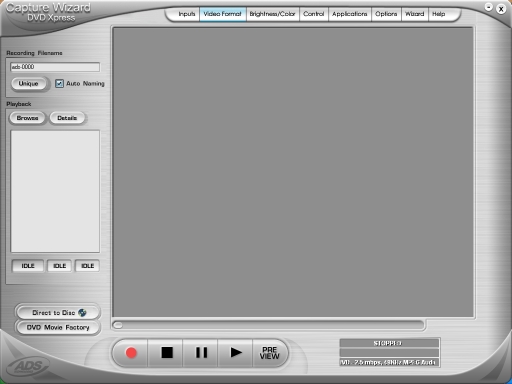Viewport: 512px width, 384px height.
Task: Minimize the Capture Wizard window
Action: point(488,7)
